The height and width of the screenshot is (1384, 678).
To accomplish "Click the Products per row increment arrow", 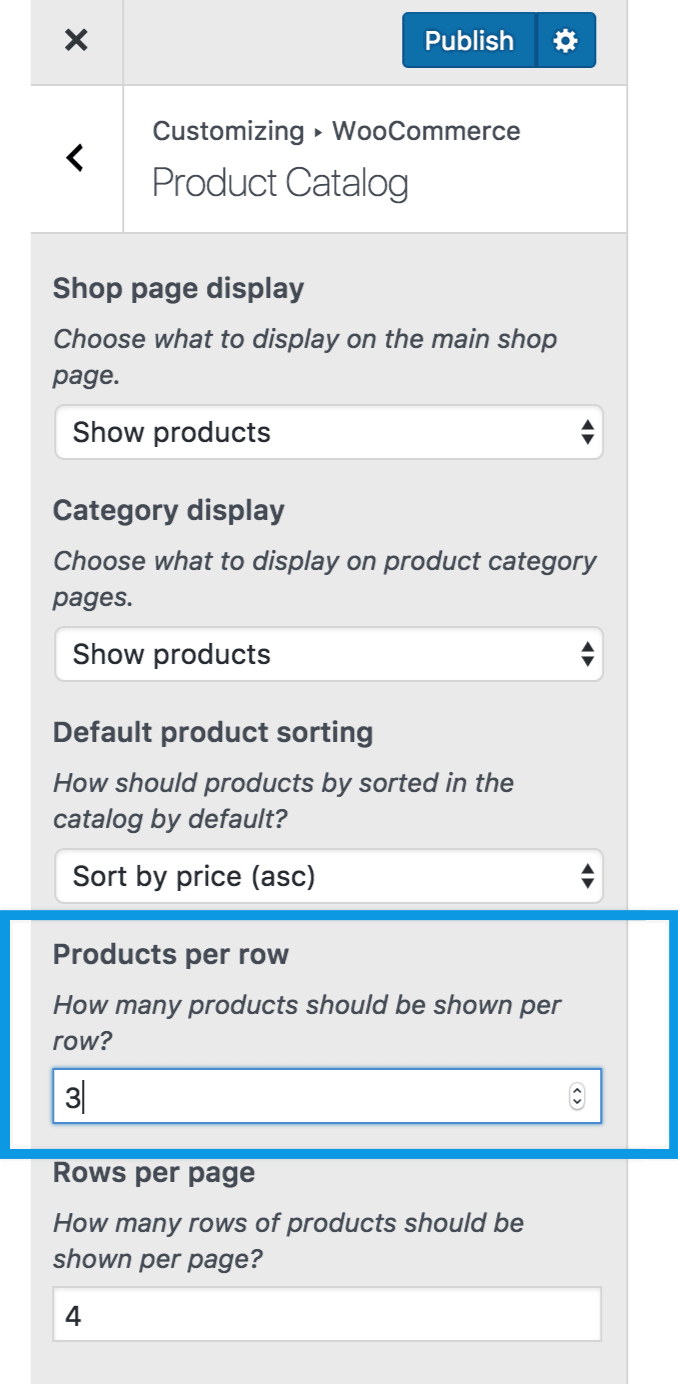I will click(577, 1091).
